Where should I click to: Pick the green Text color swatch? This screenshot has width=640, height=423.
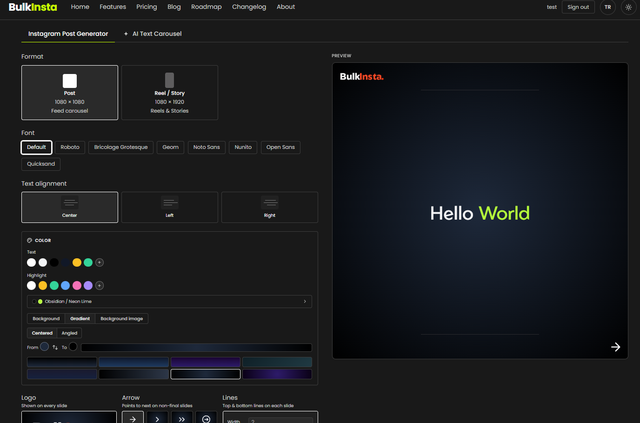(88, 263)
